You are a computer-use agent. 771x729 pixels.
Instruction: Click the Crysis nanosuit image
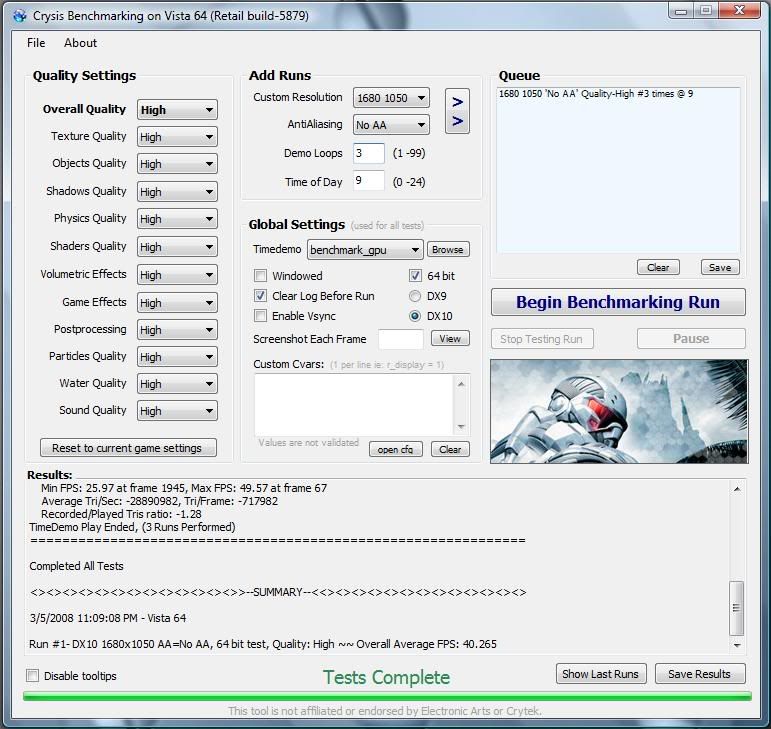(x=619, y=411)
